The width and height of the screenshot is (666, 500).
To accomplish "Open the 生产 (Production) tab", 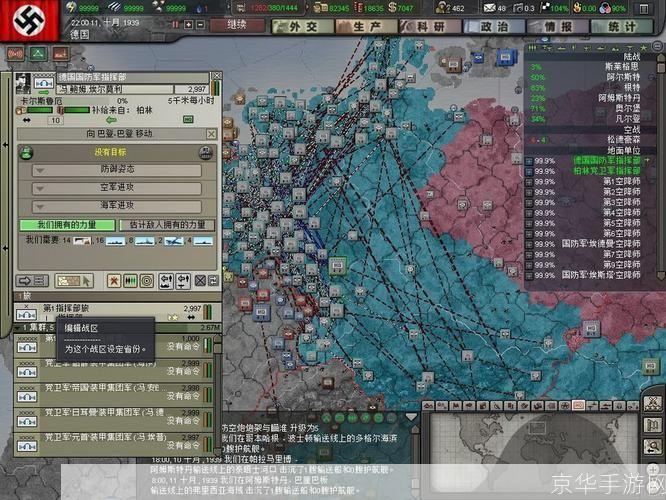I will pos(366,27).
